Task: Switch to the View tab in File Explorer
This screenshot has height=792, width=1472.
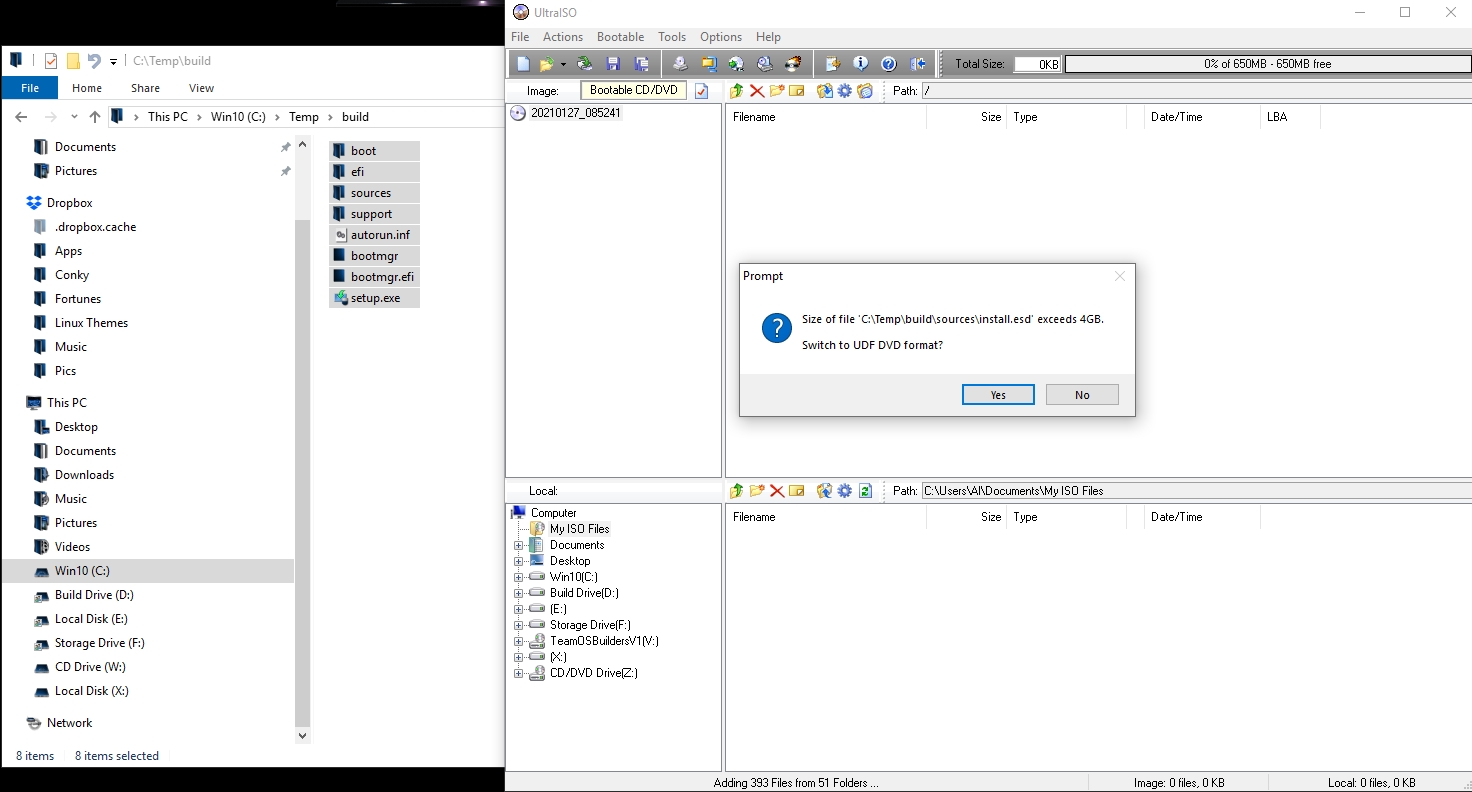Action: pyautogui.click(x=201, y=88)
